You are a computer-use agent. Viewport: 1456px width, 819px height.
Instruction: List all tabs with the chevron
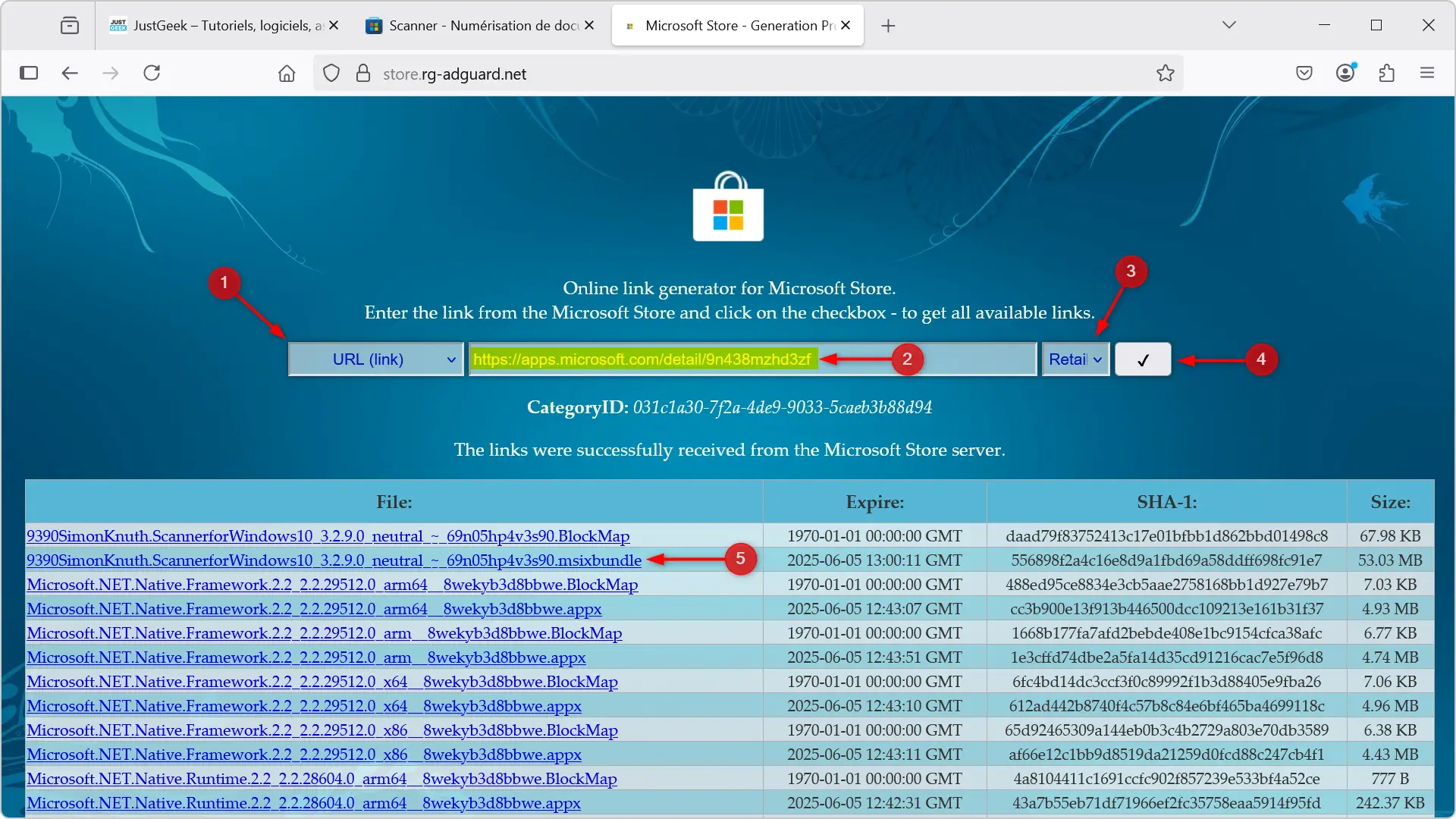(x=1229, y=25)
